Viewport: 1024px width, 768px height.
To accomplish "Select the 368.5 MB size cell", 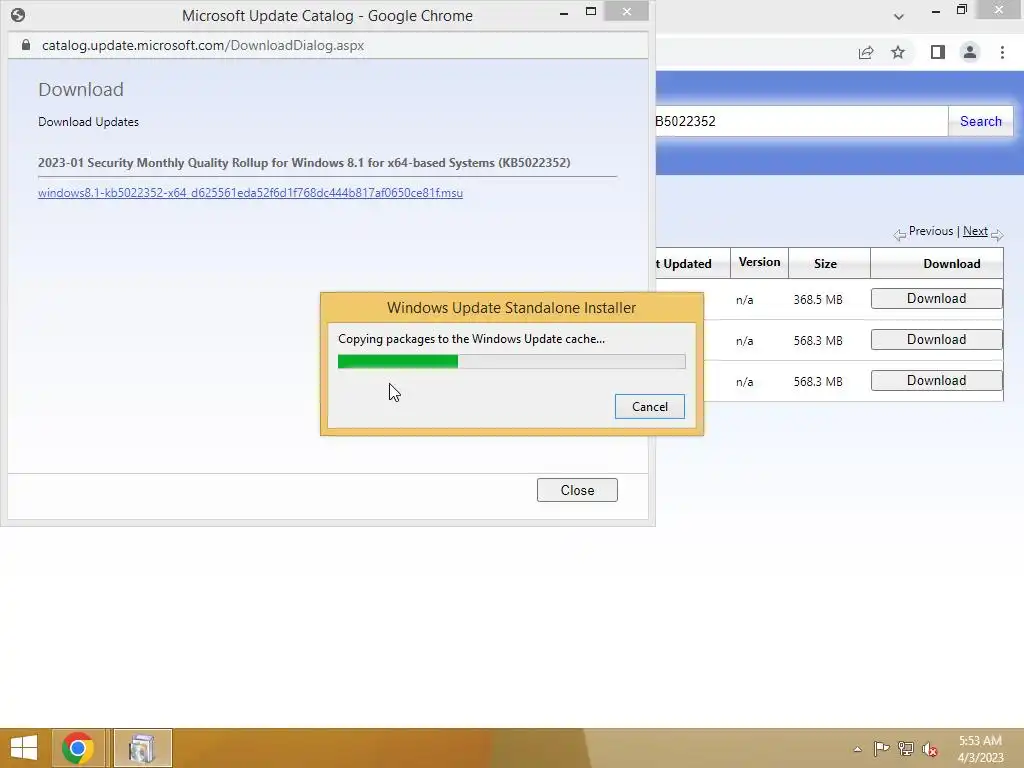I will [x=818, y=300].
